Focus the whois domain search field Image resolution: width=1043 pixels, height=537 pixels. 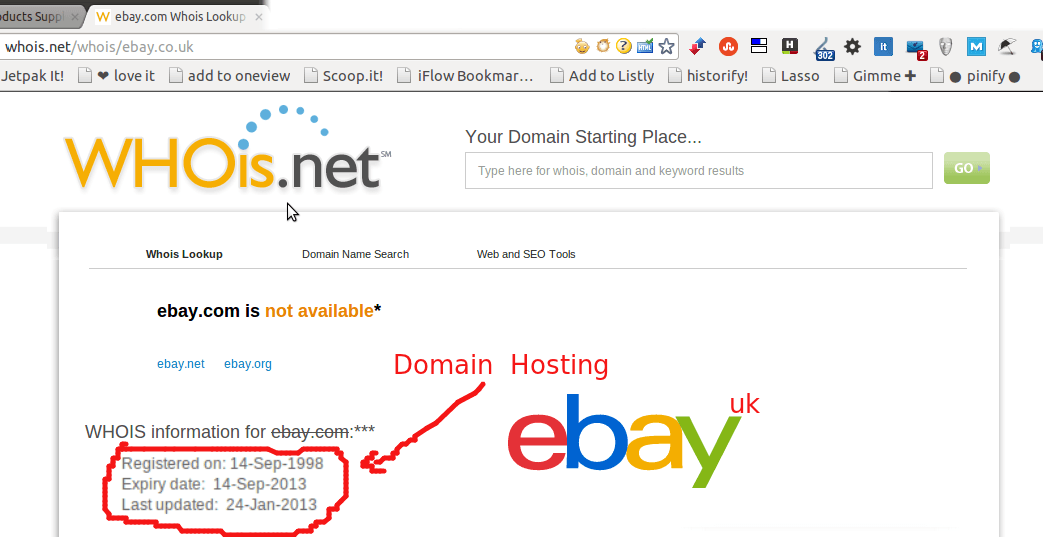click(x=698, y=170)
